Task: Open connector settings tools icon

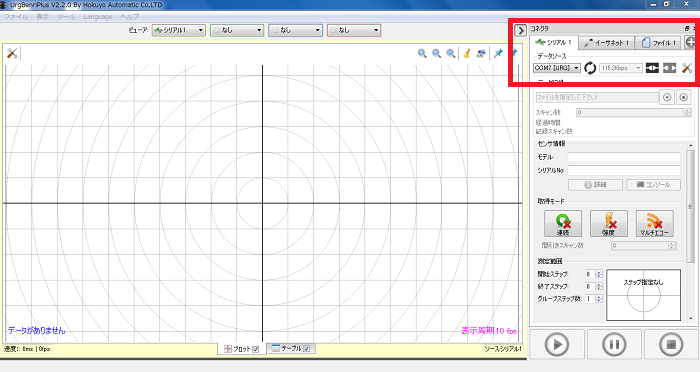Action: click(x=687, y=68)
